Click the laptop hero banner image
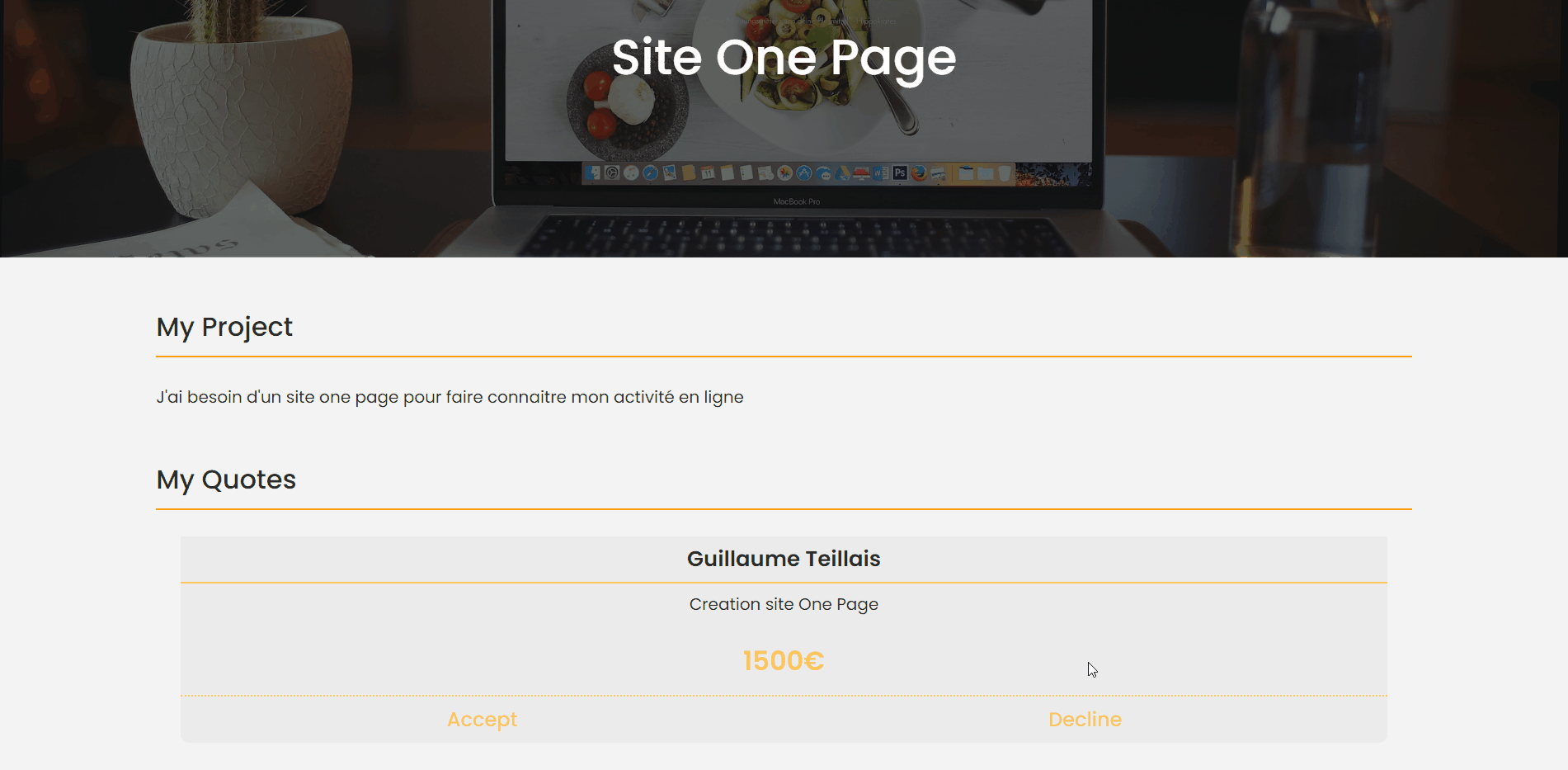The image size is (1568, 770). pos(784,129)
